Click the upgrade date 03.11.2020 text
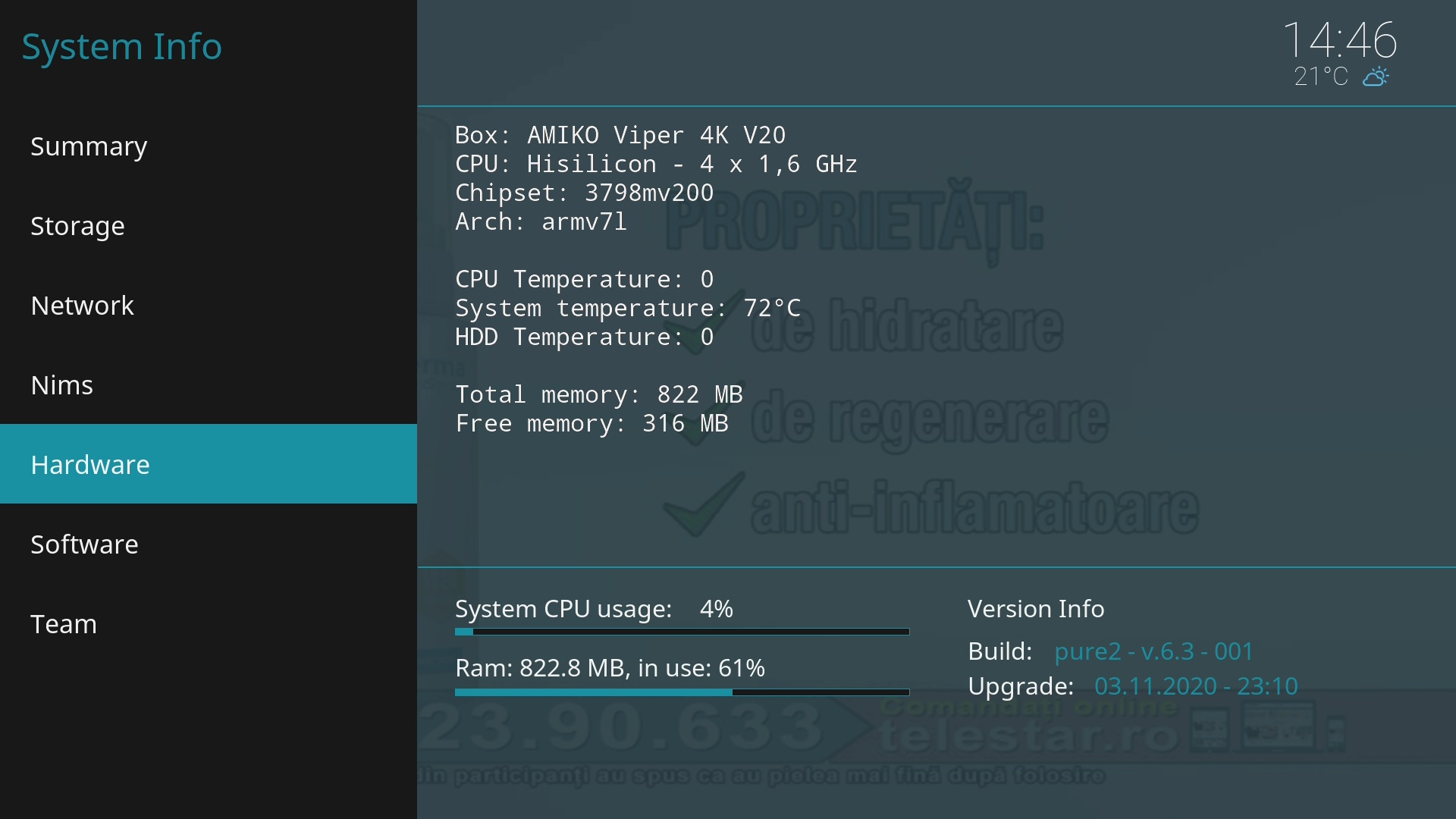The image size is (1456, 819). 1195,686
